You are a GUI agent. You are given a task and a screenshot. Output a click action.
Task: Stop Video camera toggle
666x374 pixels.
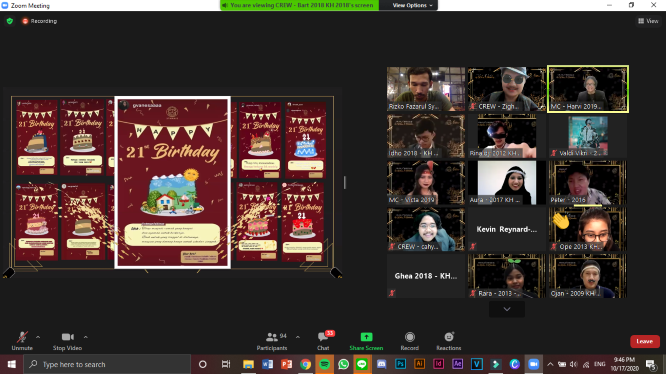(x=67, y=341)
